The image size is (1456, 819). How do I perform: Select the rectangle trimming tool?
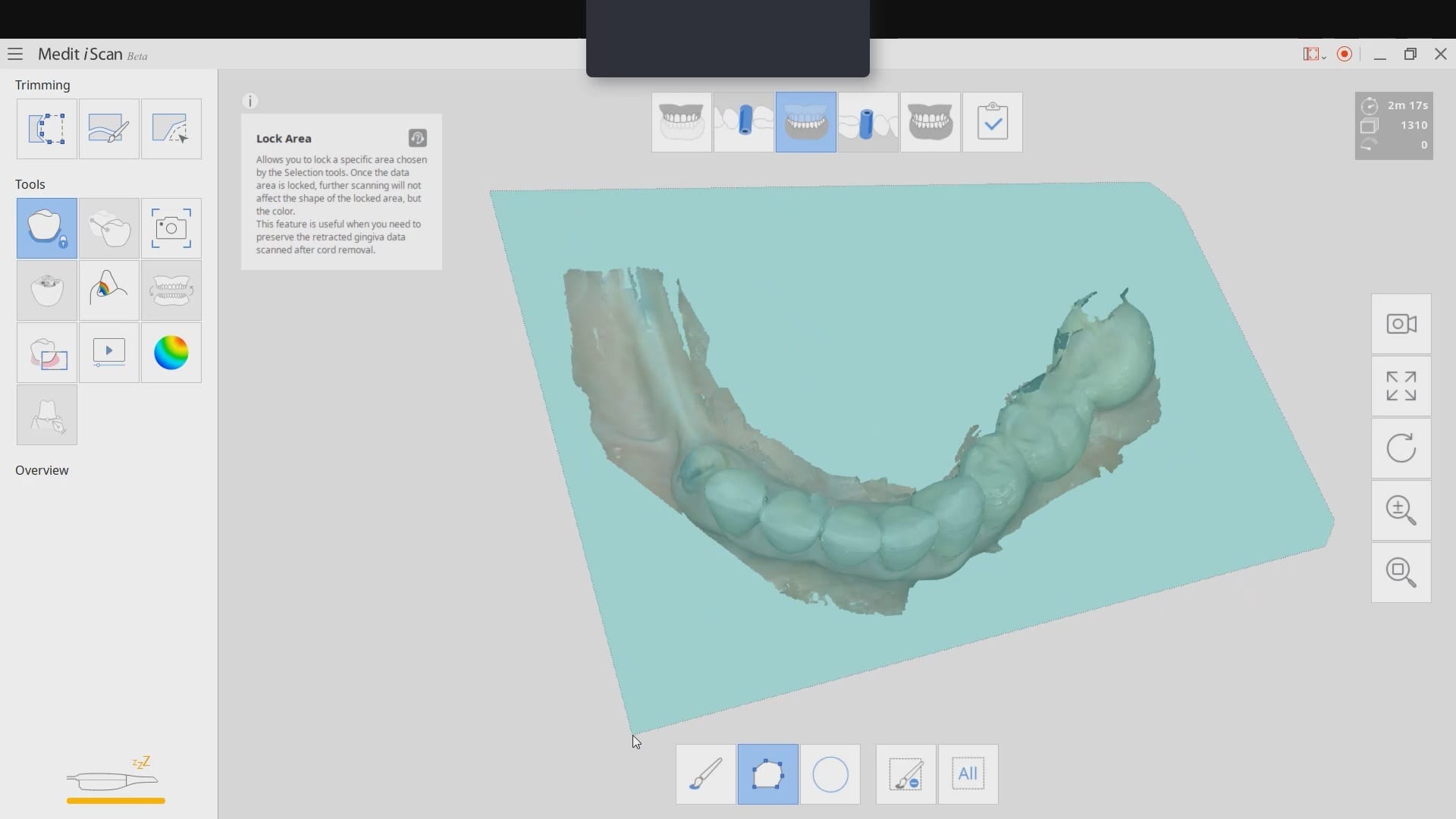(47, 129)
